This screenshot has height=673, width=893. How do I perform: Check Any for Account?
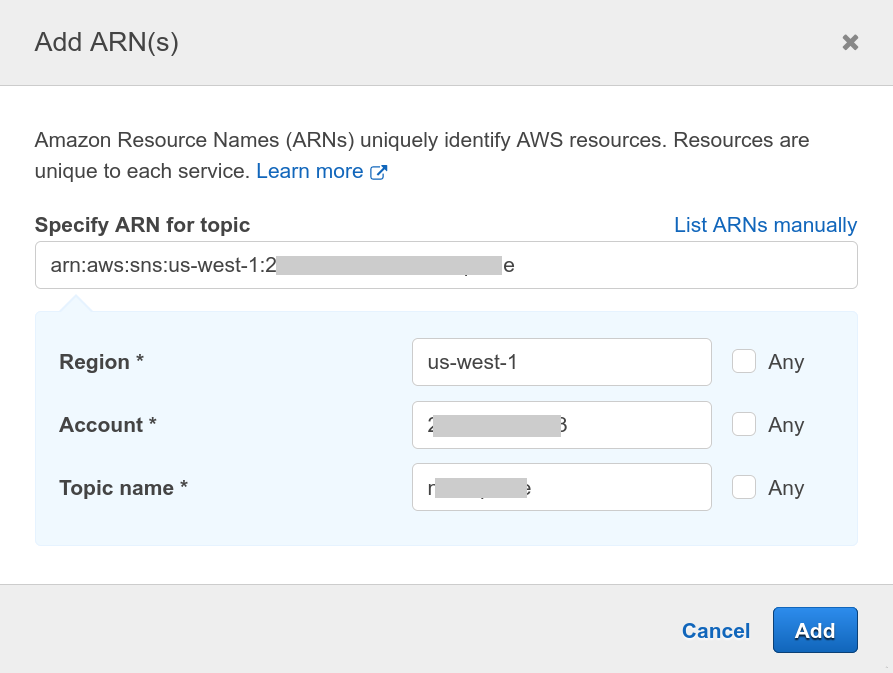[x=744, y=424]
